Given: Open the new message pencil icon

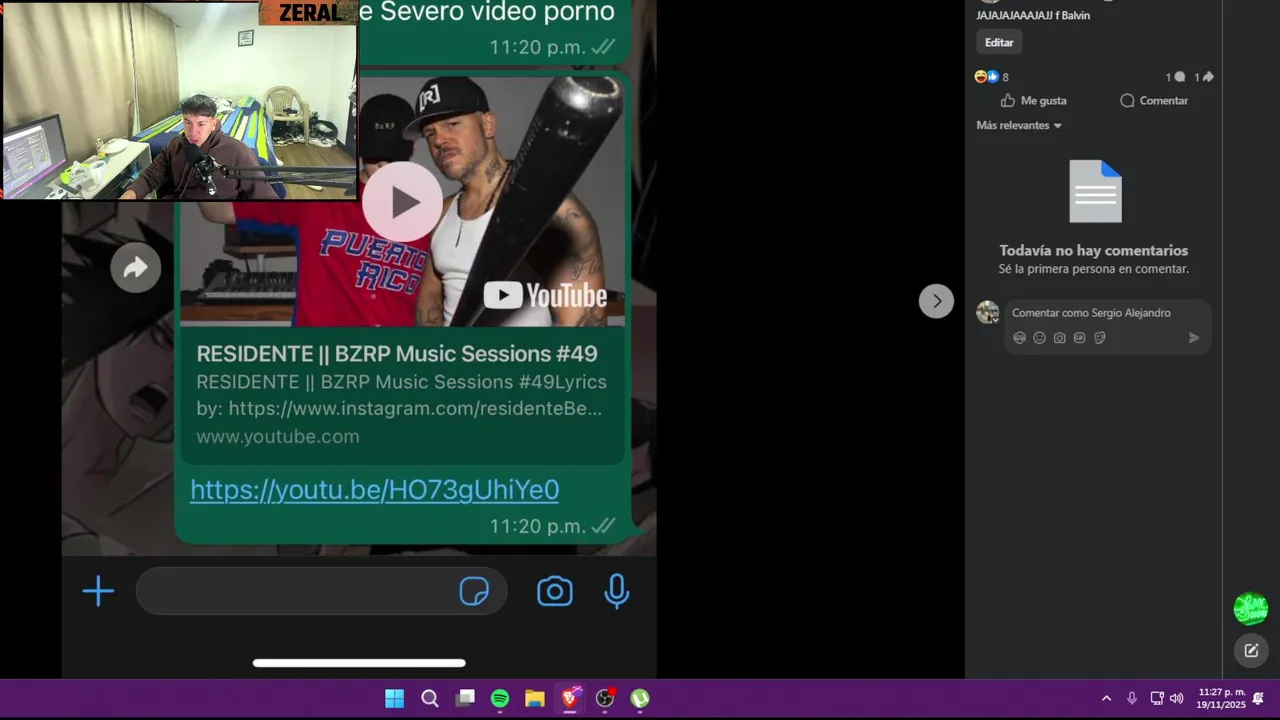Looking at the screenshot, I should click(x=1251, y=651).
